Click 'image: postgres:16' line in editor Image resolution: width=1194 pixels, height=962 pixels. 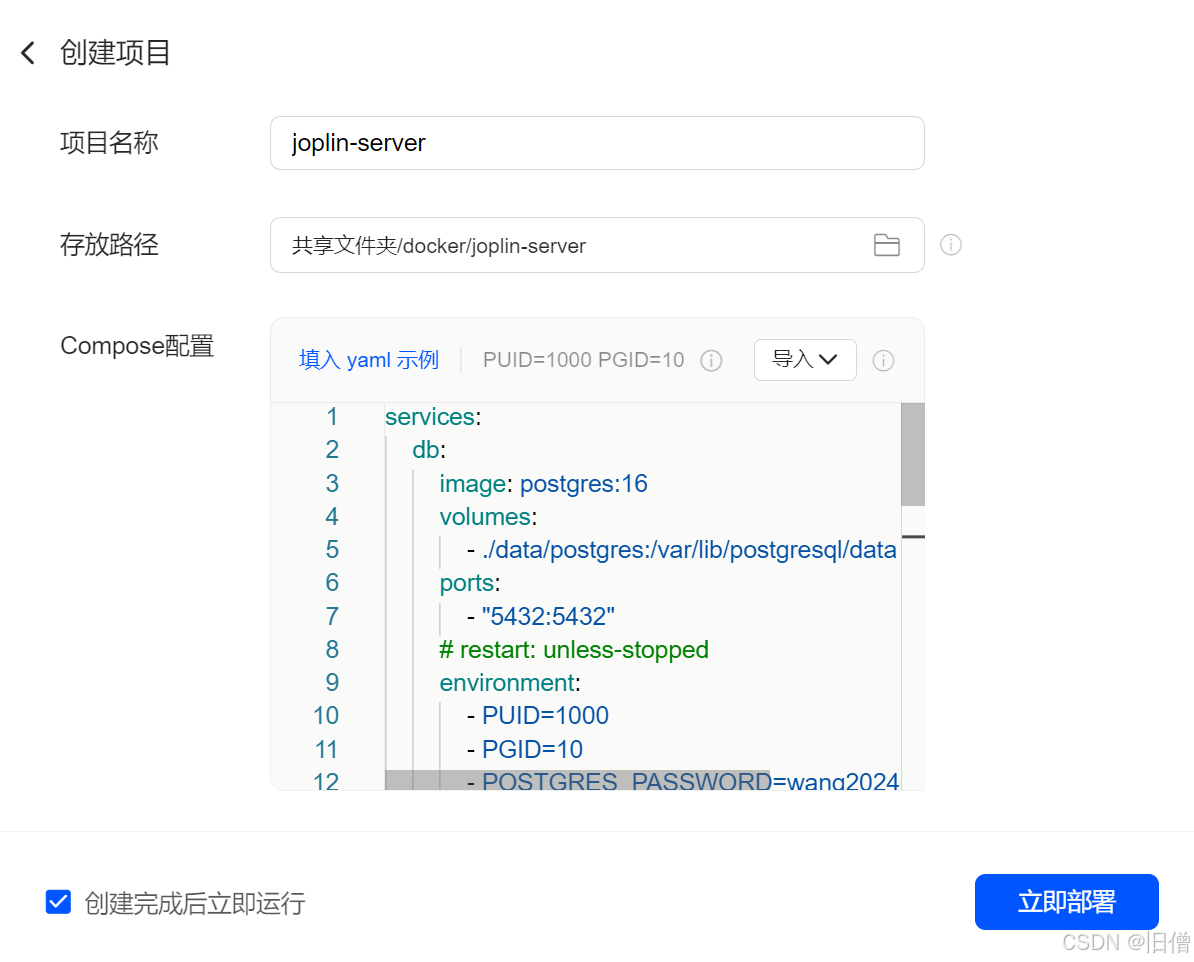[543, 484]
